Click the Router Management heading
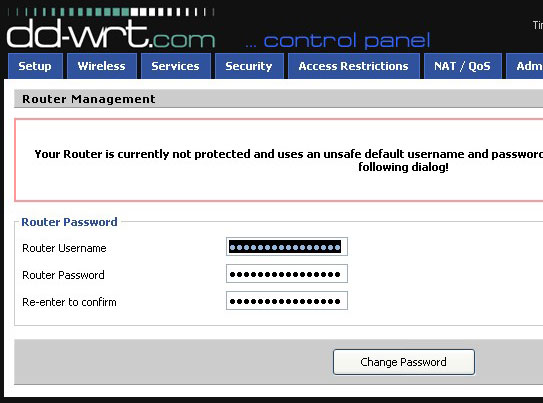This screenshot has width=543, height=403. [89, 99]
